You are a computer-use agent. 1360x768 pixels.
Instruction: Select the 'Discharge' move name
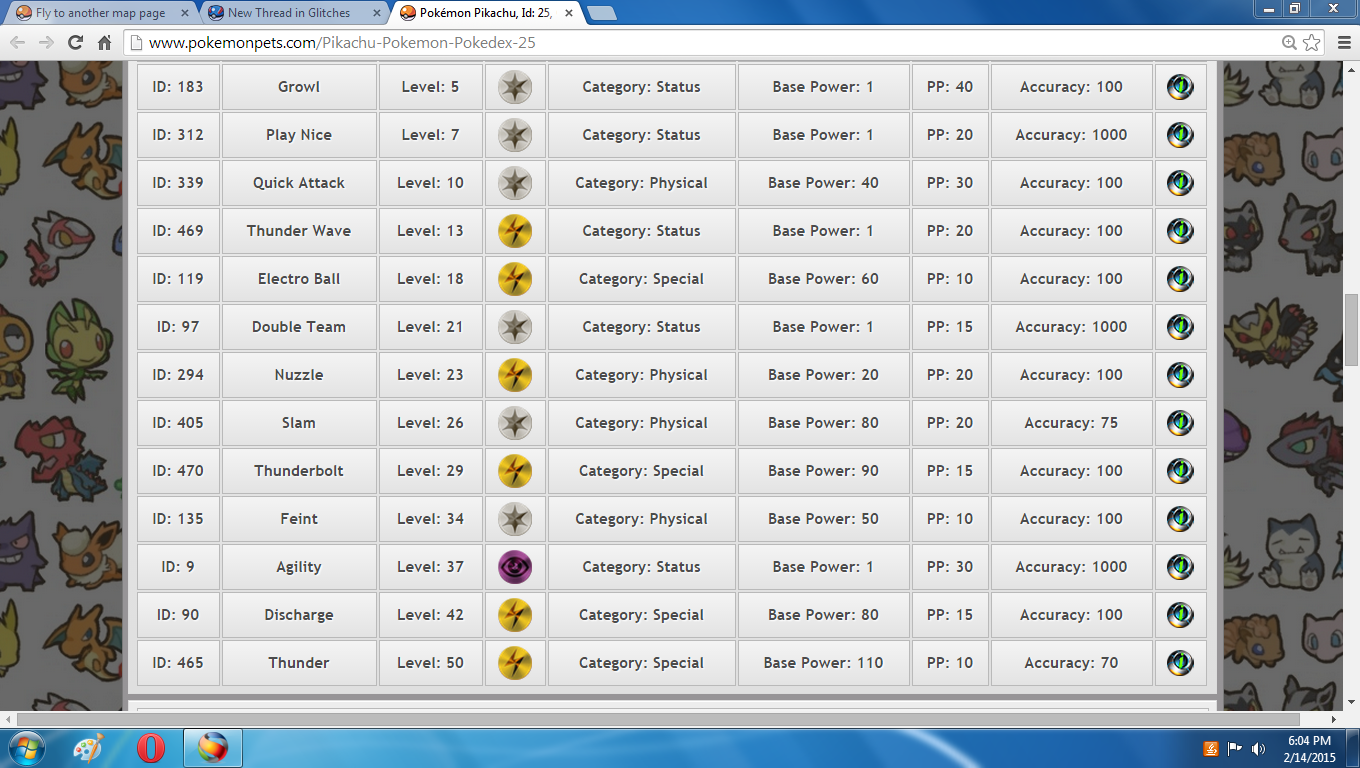point(299,615)
